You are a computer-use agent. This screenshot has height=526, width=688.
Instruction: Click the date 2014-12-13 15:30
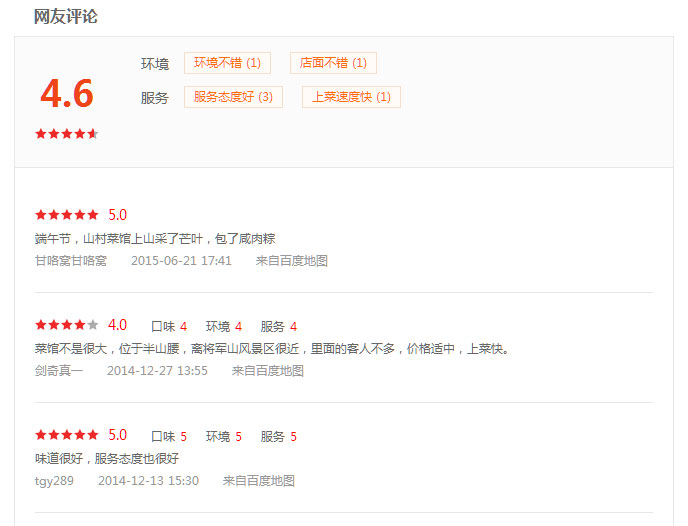148,481
